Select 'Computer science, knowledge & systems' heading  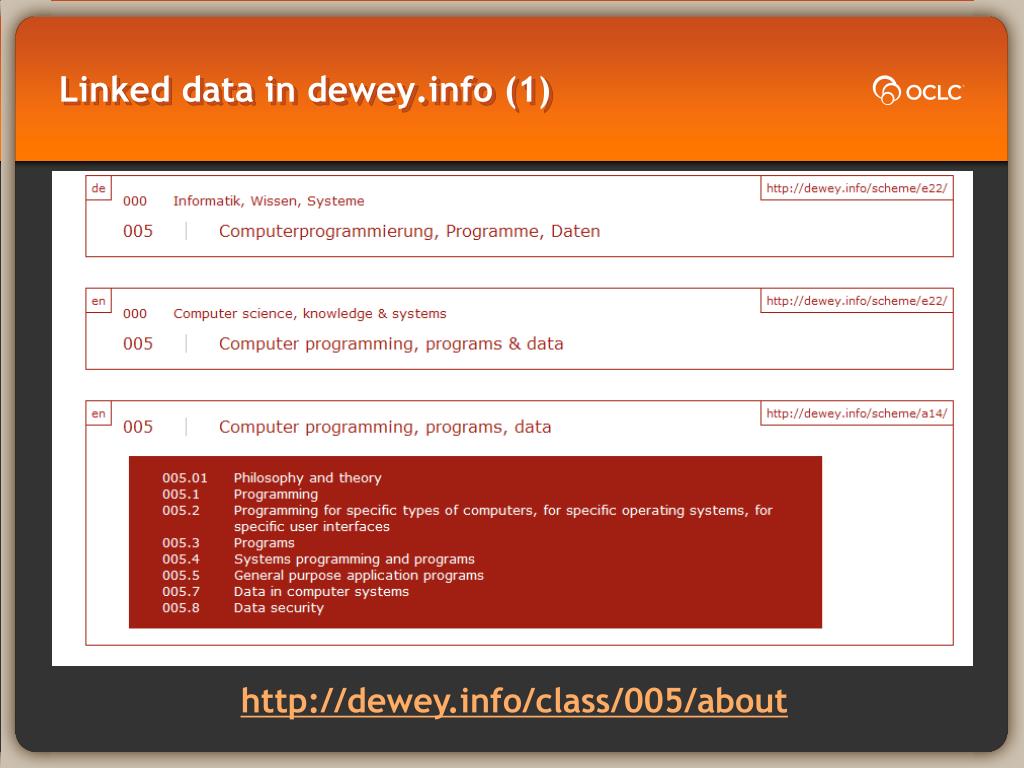point(310,313)
